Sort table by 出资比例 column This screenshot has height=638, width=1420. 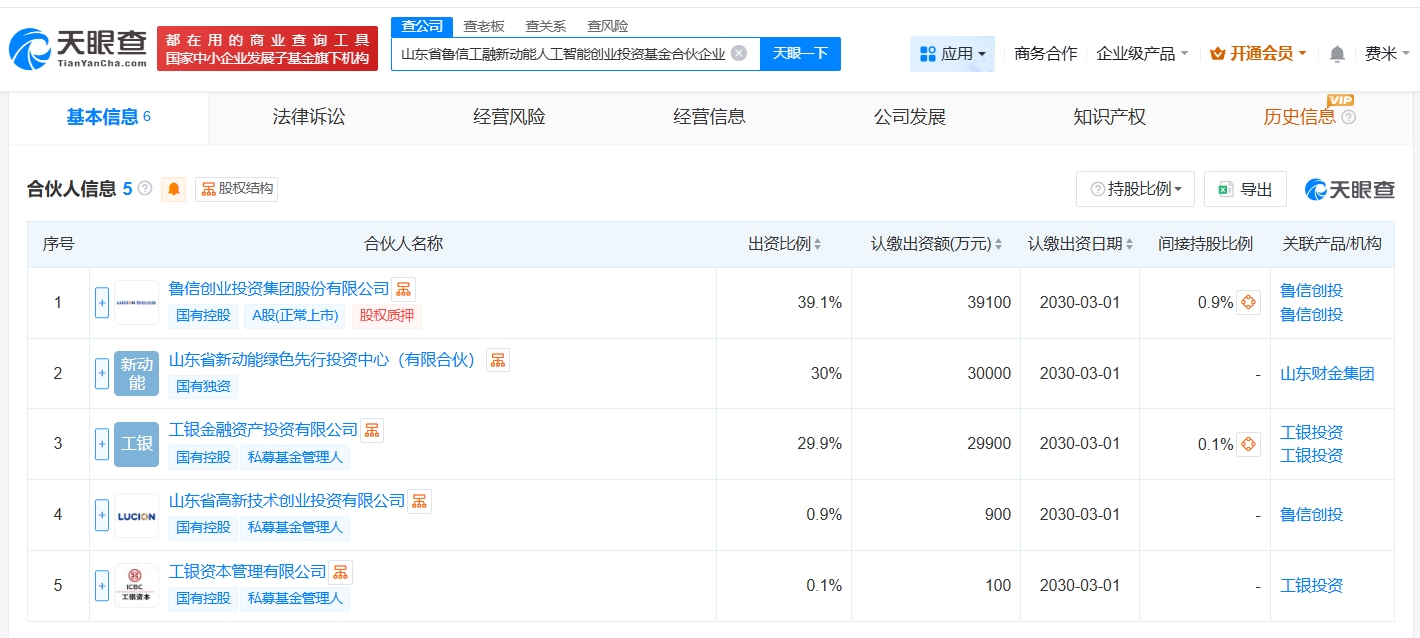[785, 244]
